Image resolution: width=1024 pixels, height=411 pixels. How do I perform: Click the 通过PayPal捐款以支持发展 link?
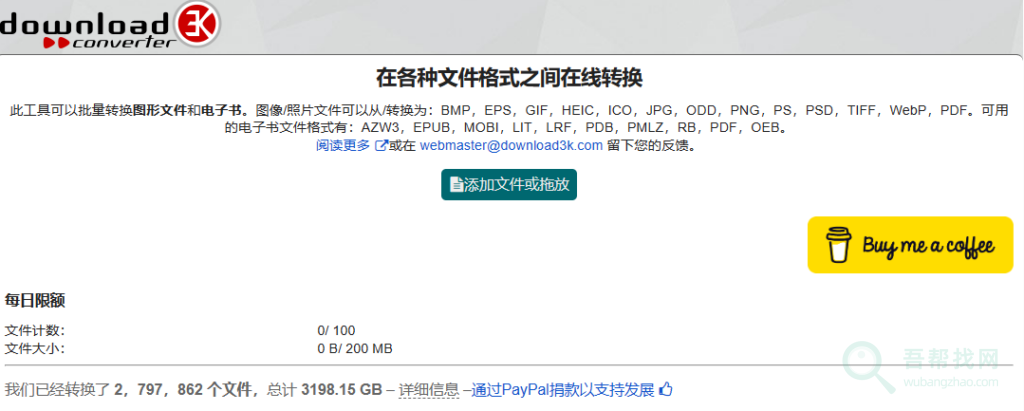coord(563,389)
